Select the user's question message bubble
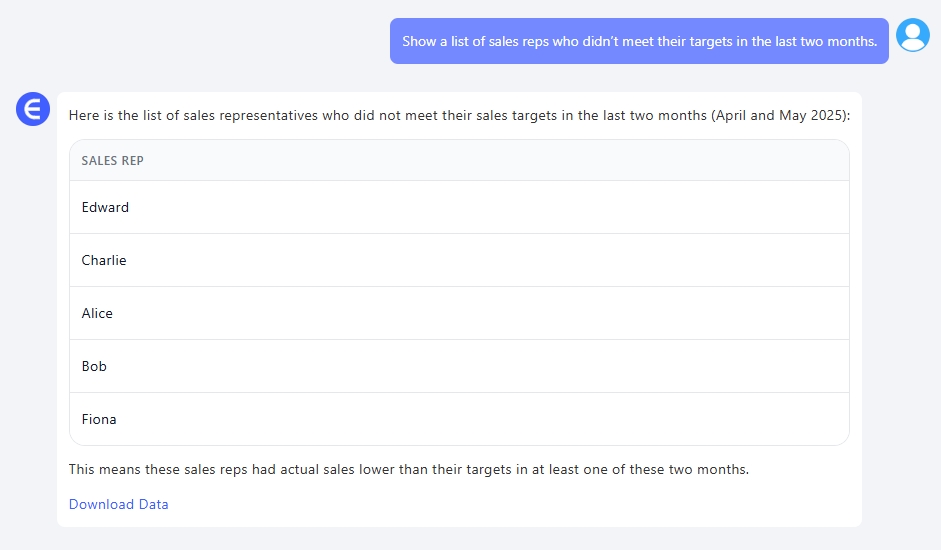Screen dimensions: 941x550 click(x=638, y=41)
